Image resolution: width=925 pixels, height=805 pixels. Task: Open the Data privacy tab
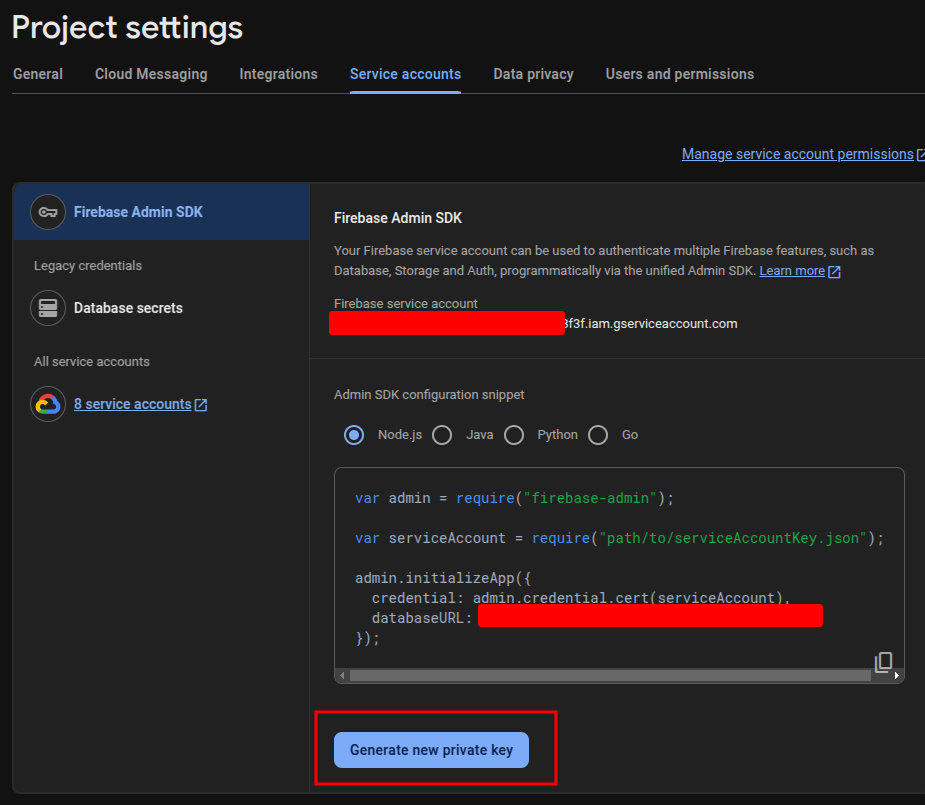pos(533,74)
